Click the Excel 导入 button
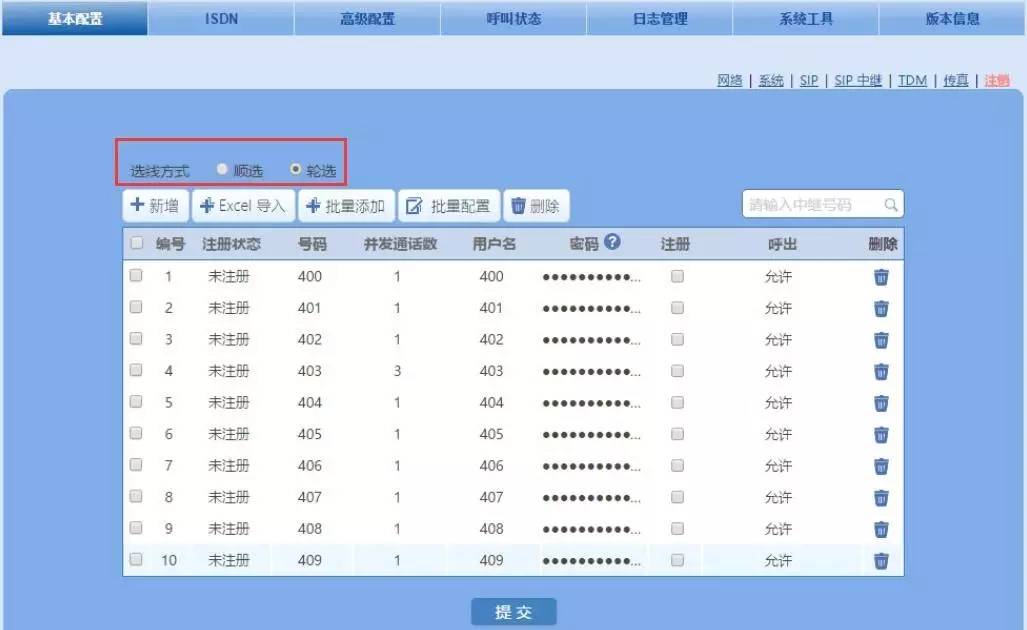 point(244,206)
